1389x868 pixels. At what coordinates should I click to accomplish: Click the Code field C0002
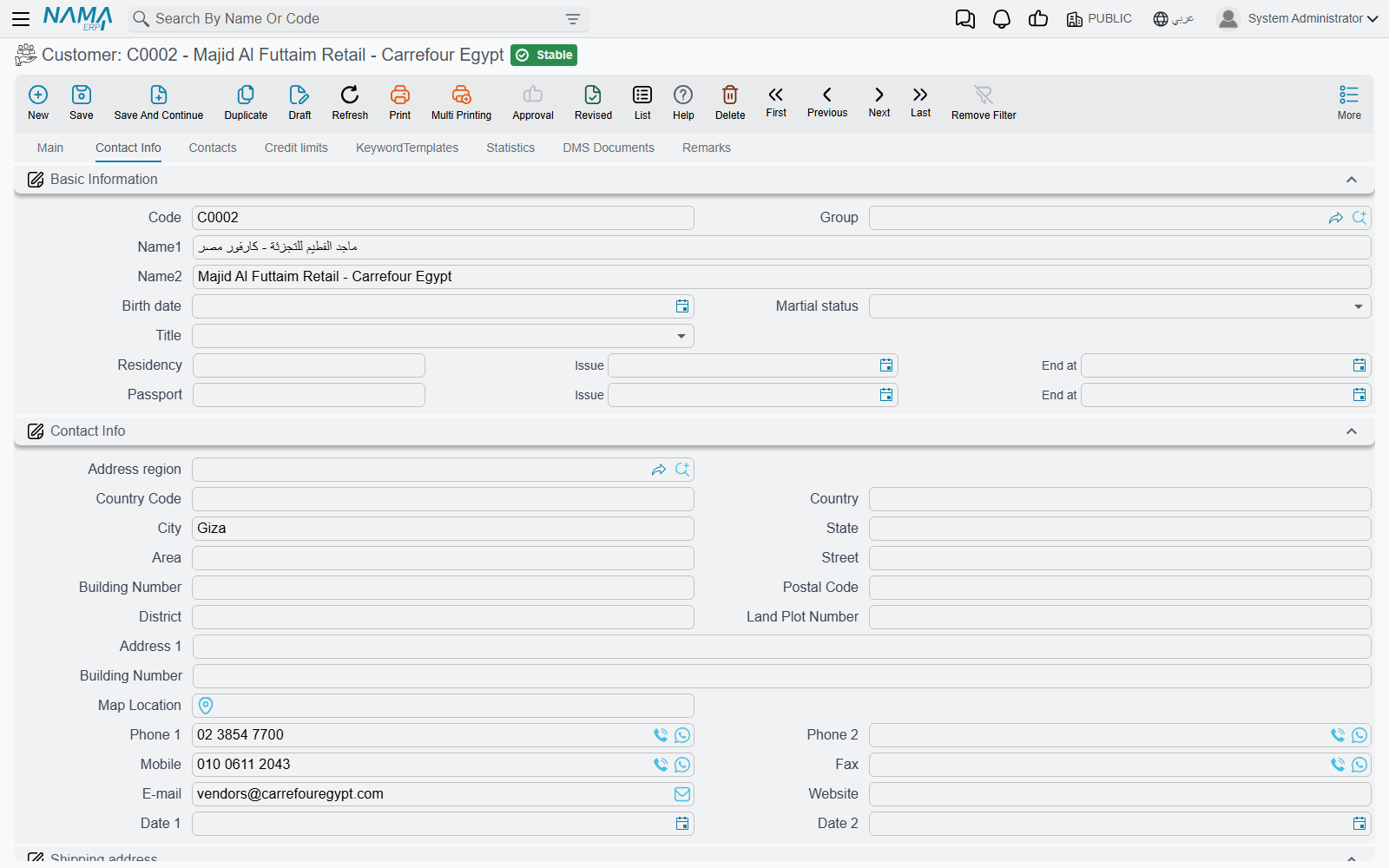pyautogui.click(x=443, y=218)
